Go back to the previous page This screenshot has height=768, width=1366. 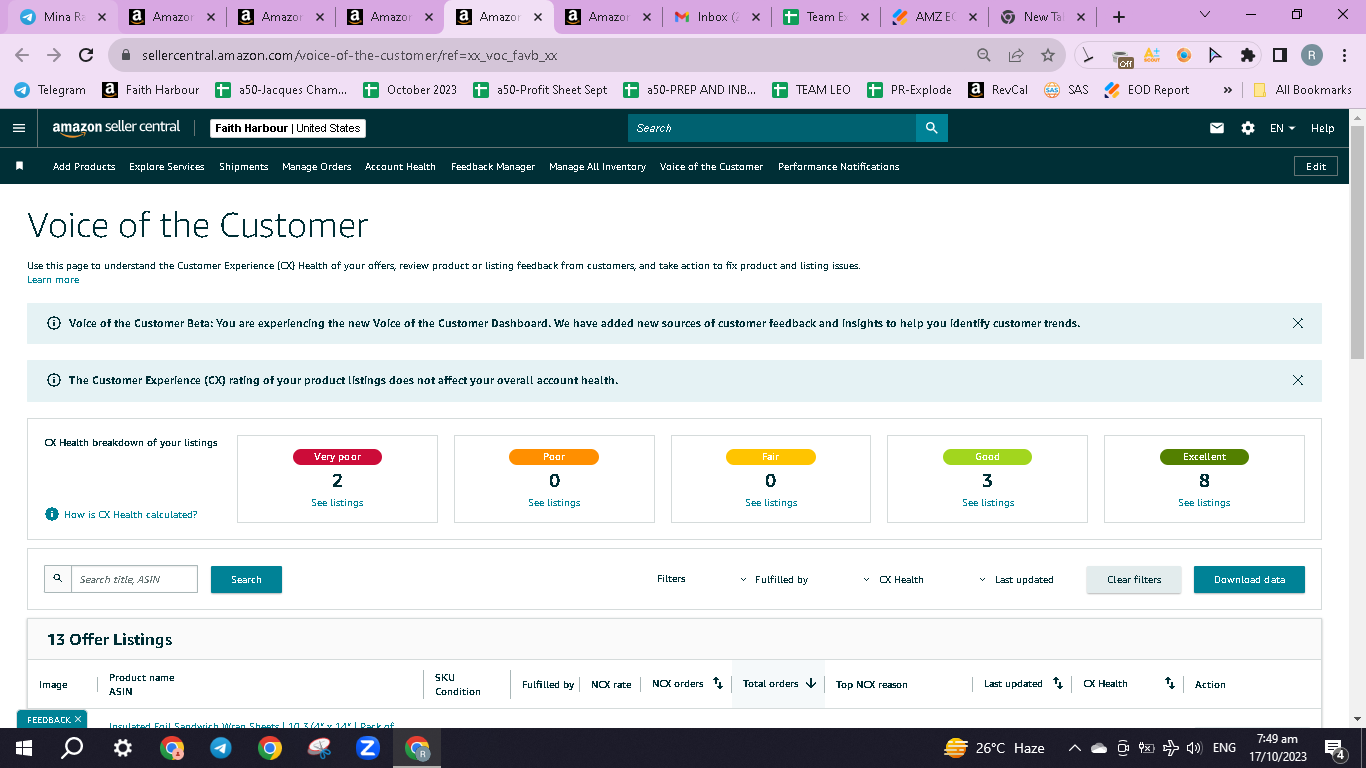pyautogui.click(x=22, y=55)
